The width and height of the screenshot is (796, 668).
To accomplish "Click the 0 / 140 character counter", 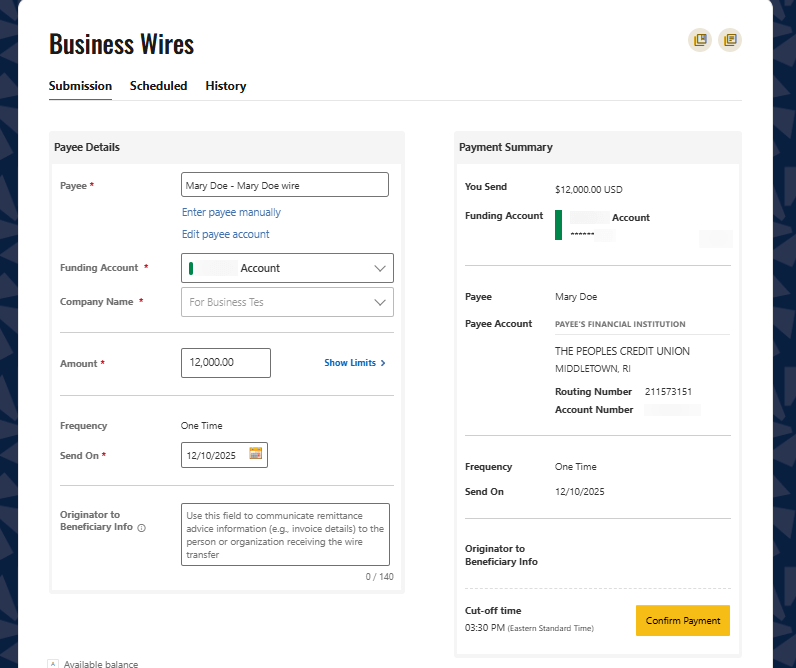I will tap(379, 577).
